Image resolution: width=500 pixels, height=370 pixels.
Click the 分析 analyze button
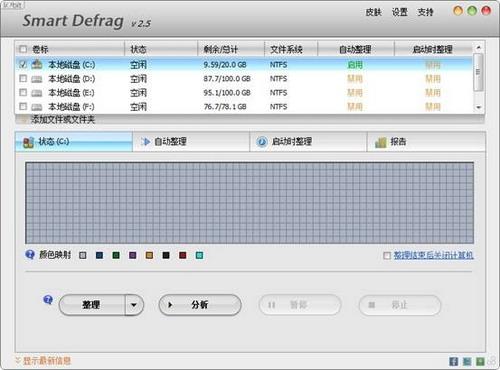(x=200, y=305)
